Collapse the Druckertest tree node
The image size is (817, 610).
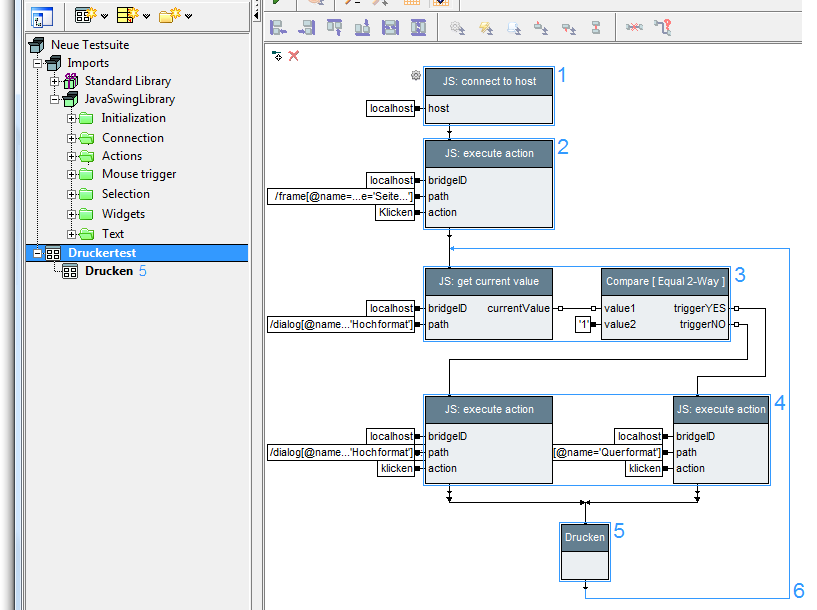click(x=38, y=254)
